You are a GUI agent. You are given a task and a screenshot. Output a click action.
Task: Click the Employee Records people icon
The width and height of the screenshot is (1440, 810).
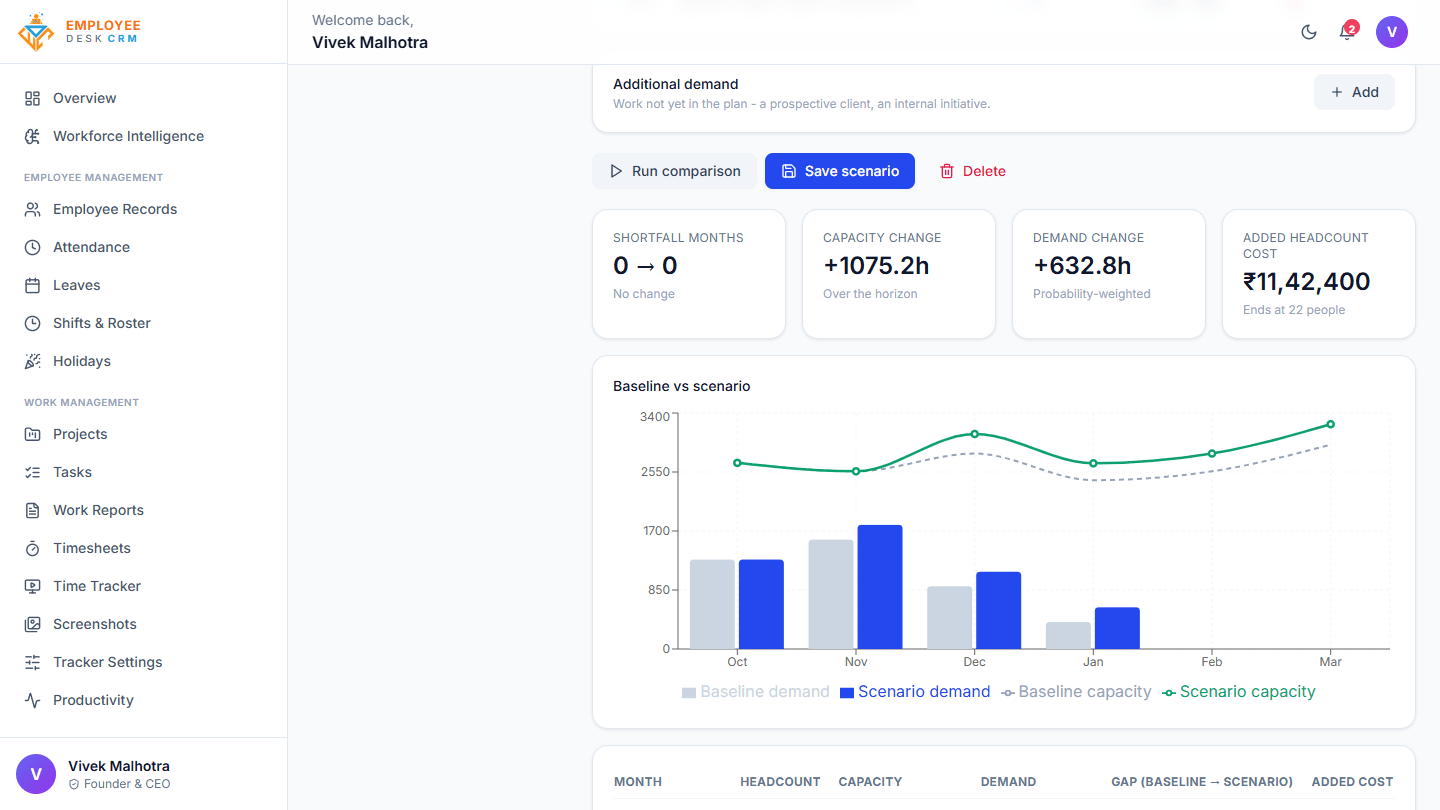pyautogui.click(x=33, y=209)
